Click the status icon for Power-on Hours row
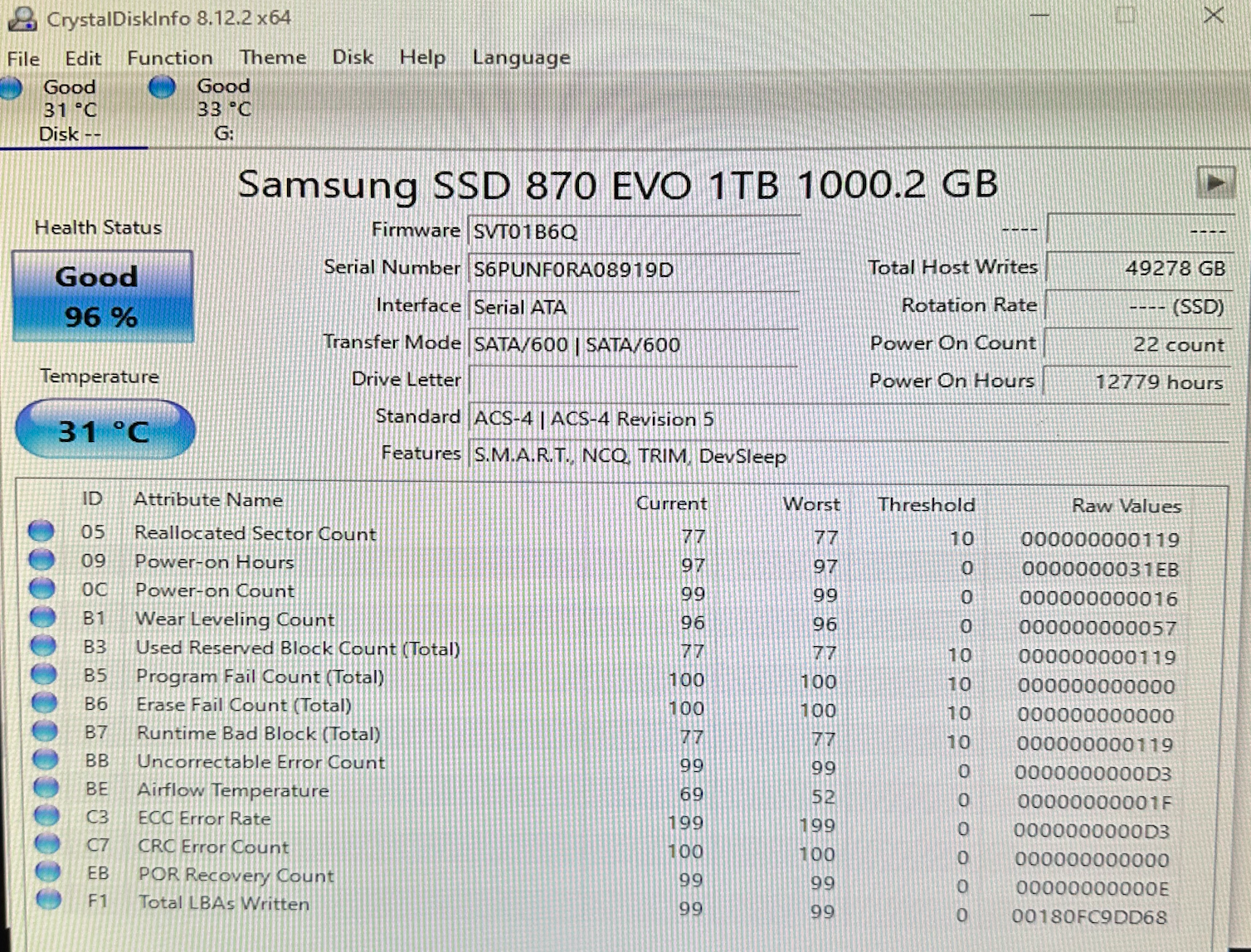Screen dimensions: 1251x952 [41, 560]
